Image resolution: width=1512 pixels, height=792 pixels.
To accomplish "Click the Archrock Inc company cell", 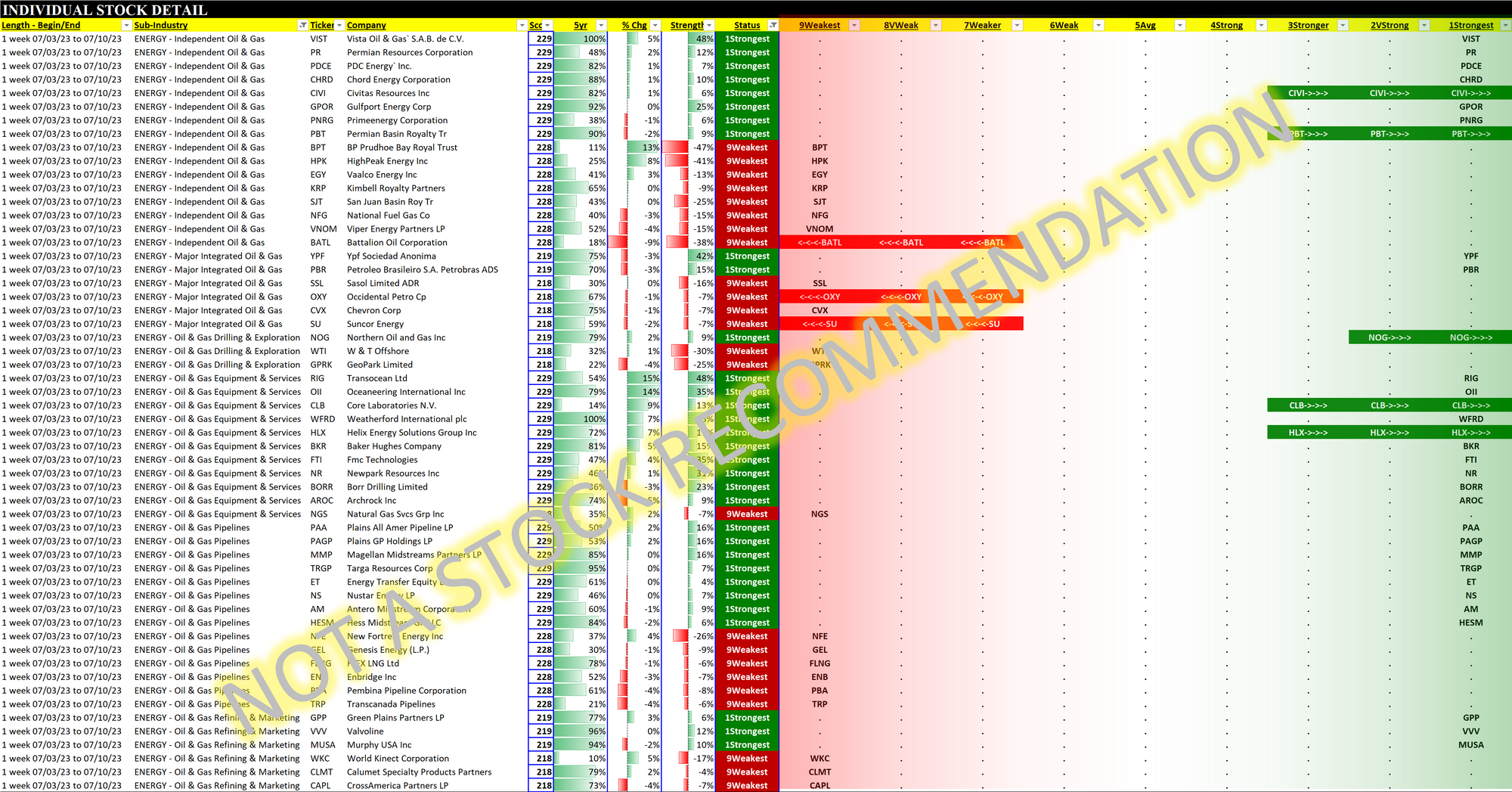I will [x=436, y=501].
